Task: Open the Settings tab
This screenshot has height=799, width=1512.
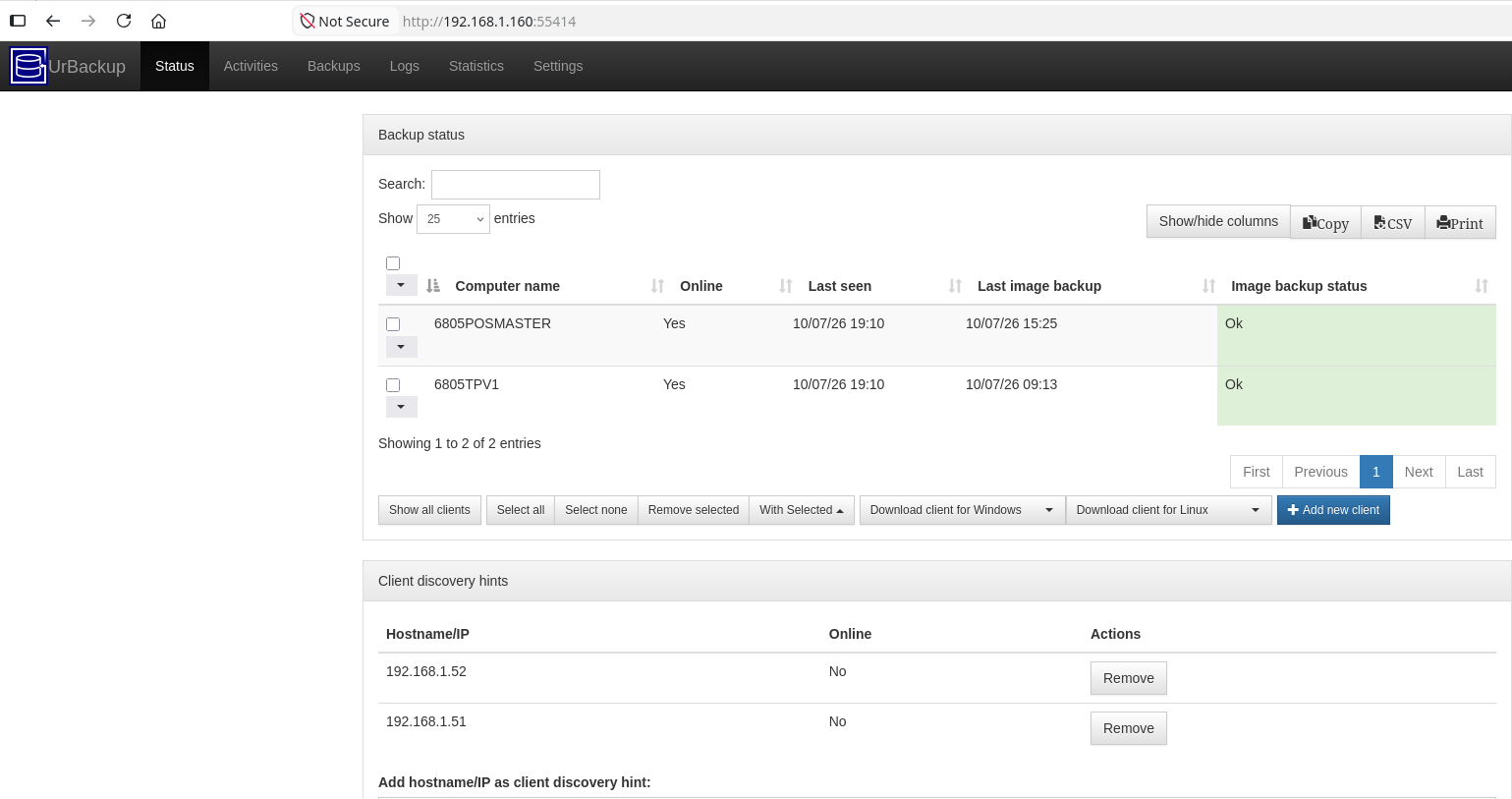Action: (x=558, y=66)
